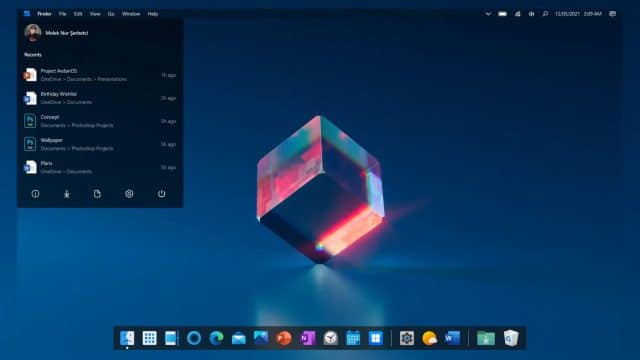Launch Word from the dock
Image resolution: width=640 pixels, height=360 pixels.
click(x=452, y=338)
